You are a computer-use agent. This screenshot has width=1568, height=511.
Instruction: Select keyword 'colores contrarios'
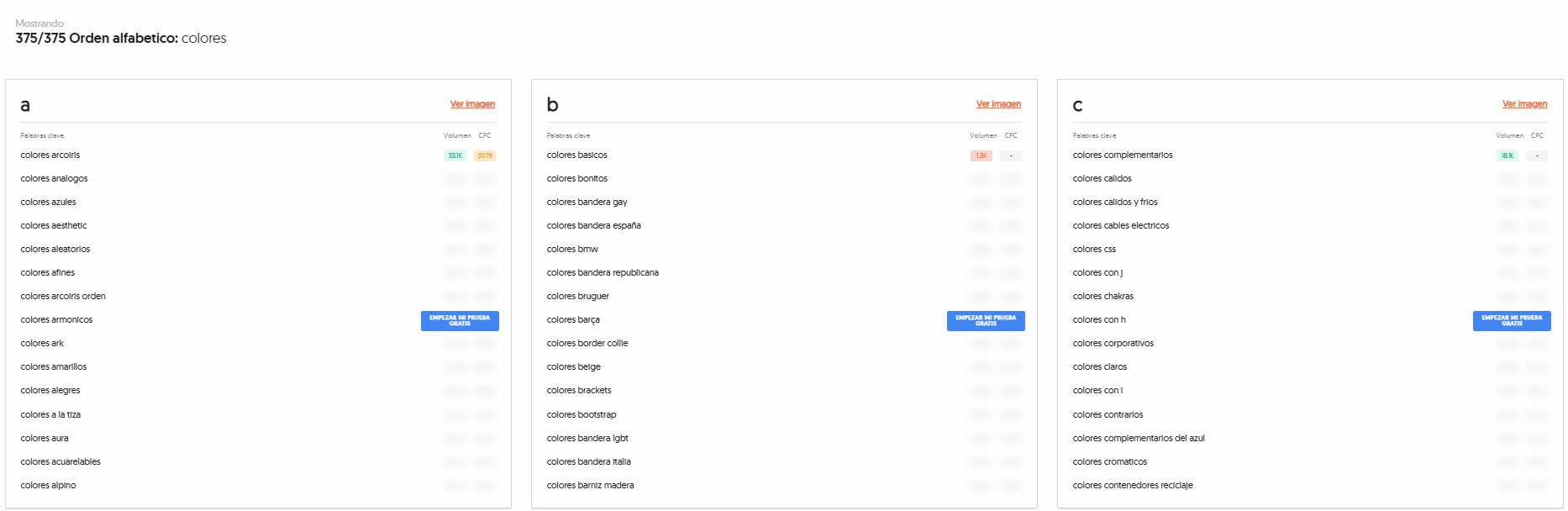click(1108, 415)
